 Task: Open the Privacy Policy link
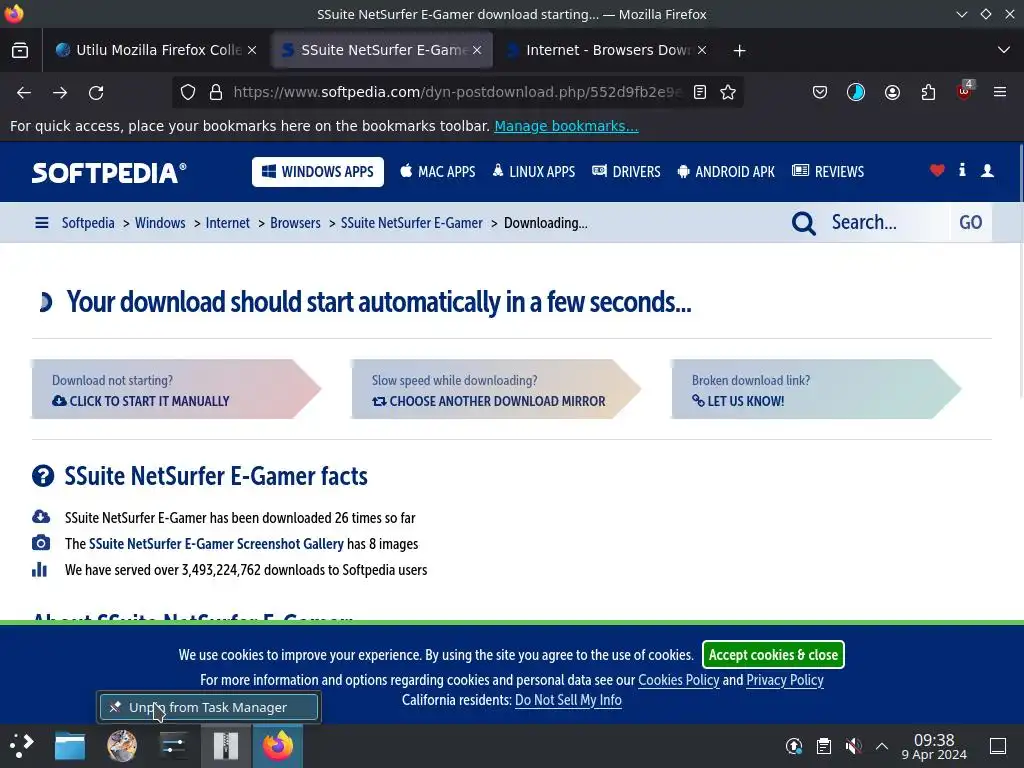coord(784,680)
